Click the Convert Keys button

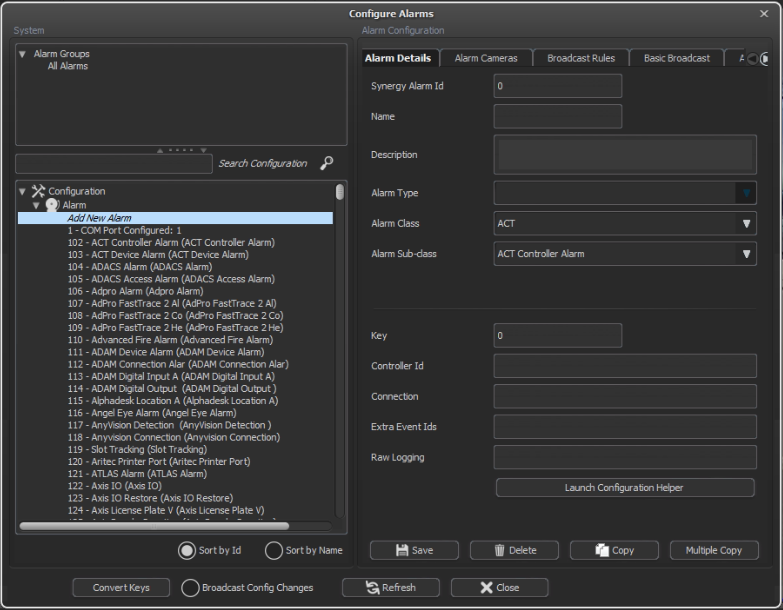click(121, 588)
